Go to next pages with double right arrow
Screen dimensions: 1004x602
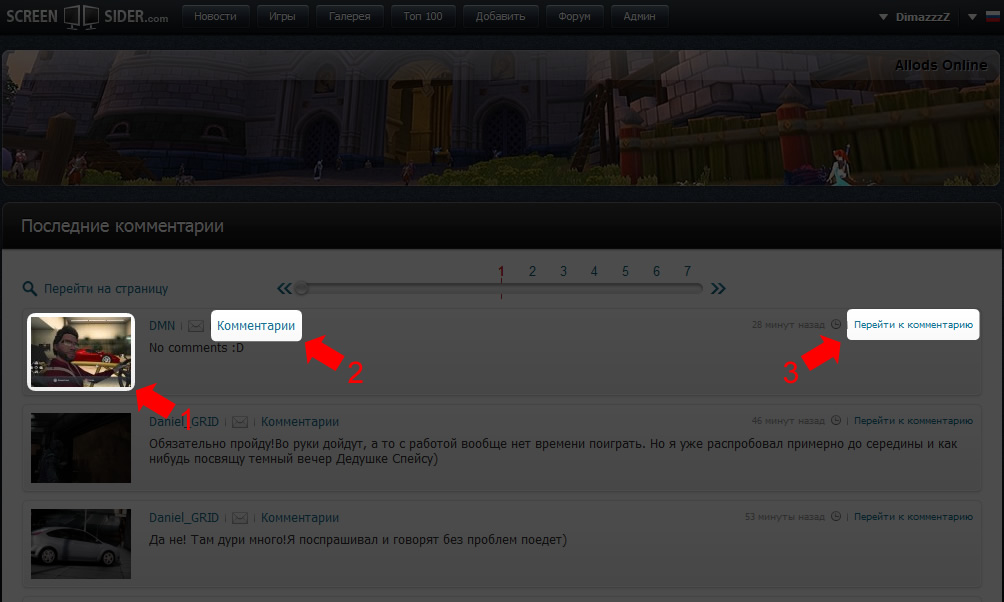(718, 288)
